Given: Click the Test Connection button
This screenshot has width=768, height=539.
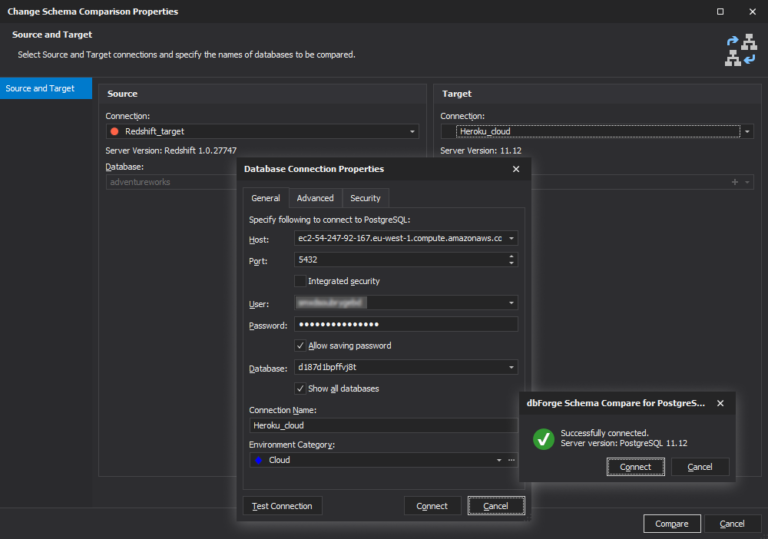Looking at the screenshot, I should click(x=282, y=506).
